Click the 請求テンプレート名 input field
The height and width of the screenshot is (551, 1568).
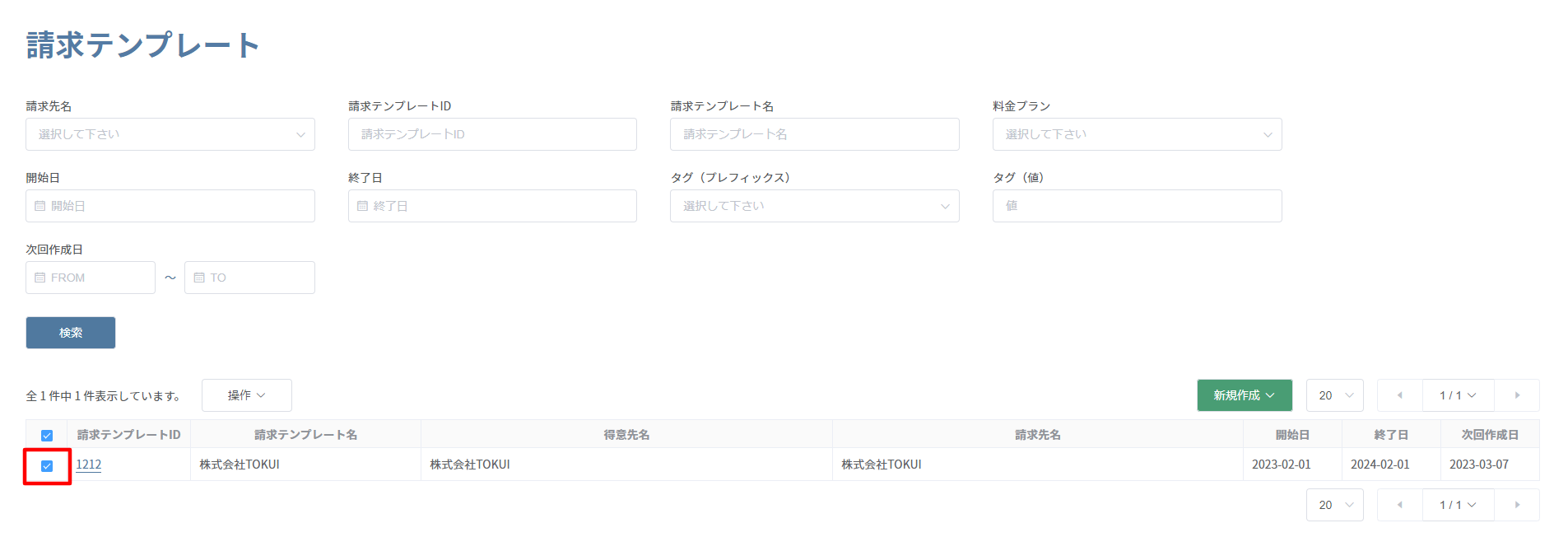tap(815, 134)
